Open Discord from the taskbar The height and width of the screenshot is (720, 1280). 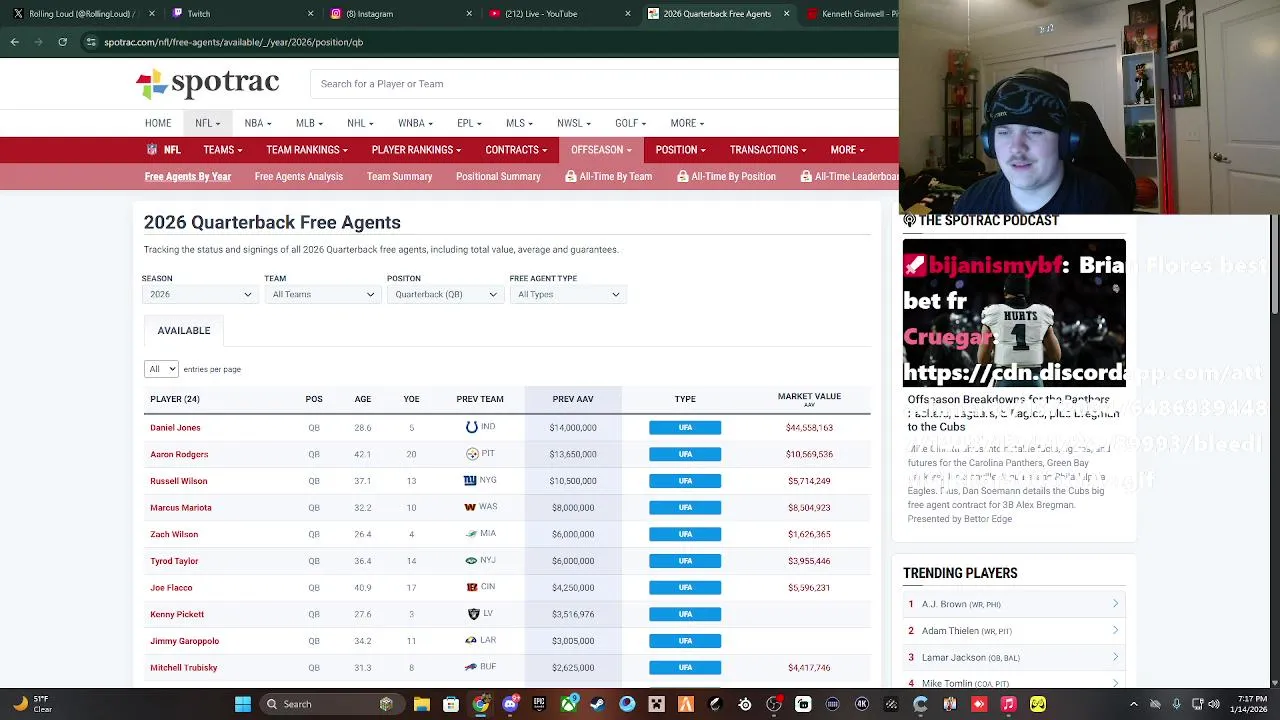pyautogui.click(x=510, y=704)
